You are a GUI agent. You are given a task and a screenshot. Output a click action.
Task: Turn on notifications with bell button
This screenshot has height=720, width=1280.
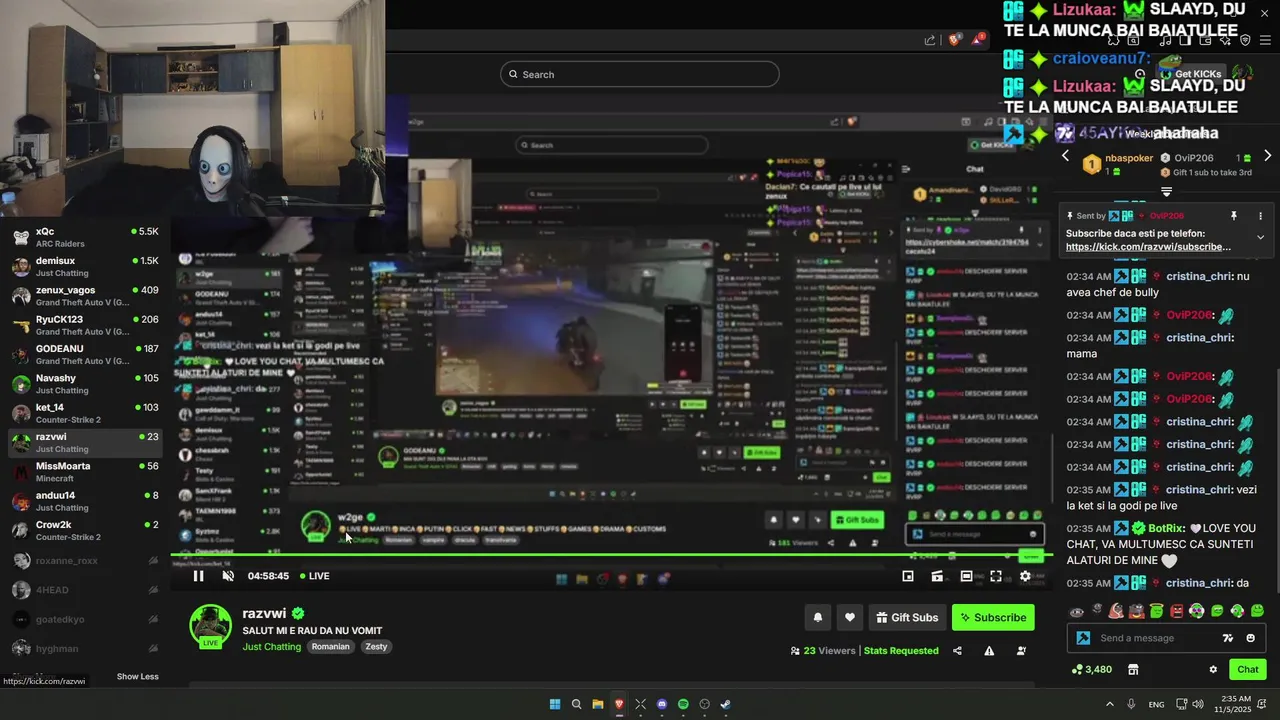tap(817, 617)
